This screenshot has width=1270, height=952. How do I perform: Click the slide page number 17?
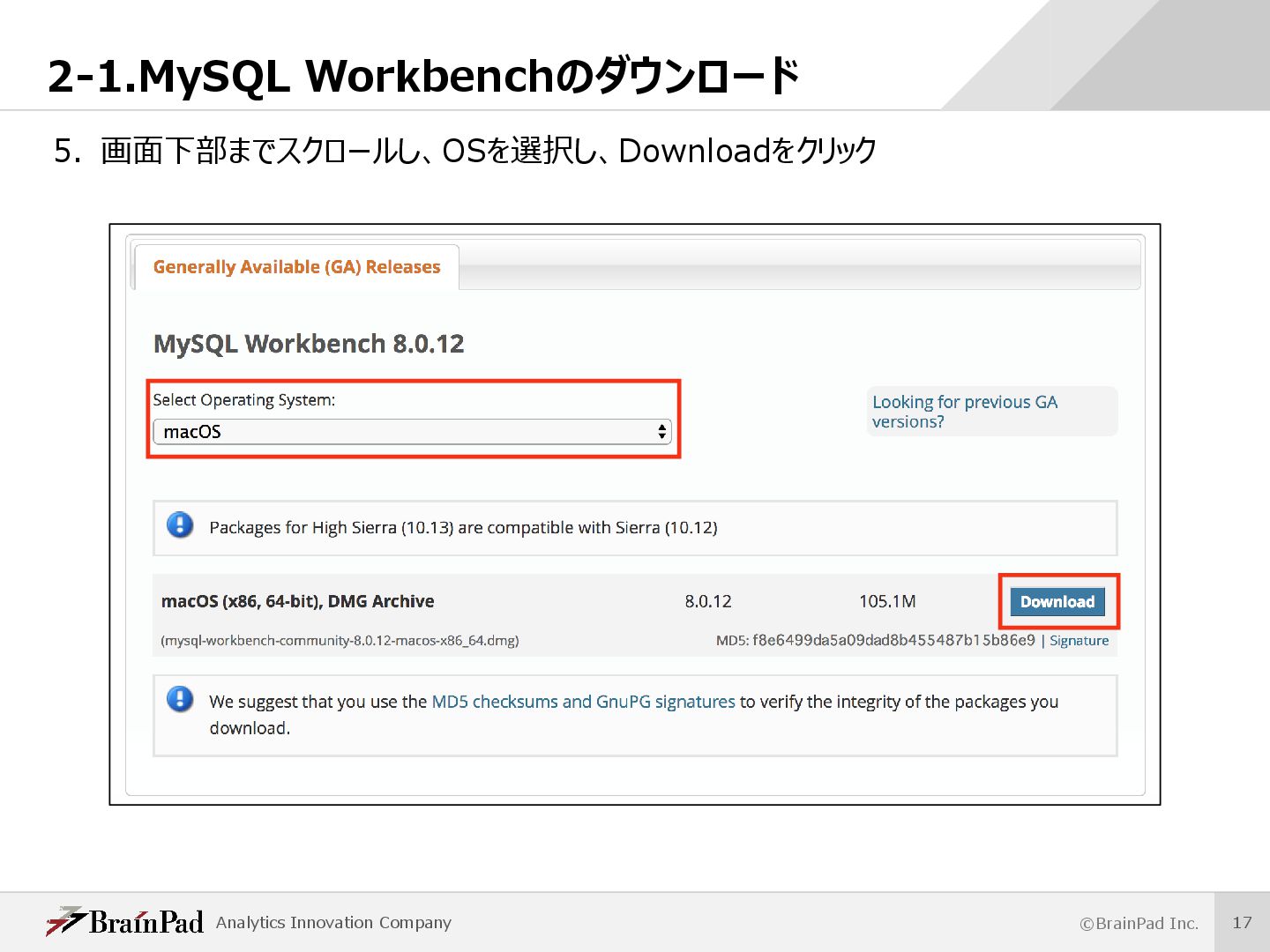point(1242,923)
